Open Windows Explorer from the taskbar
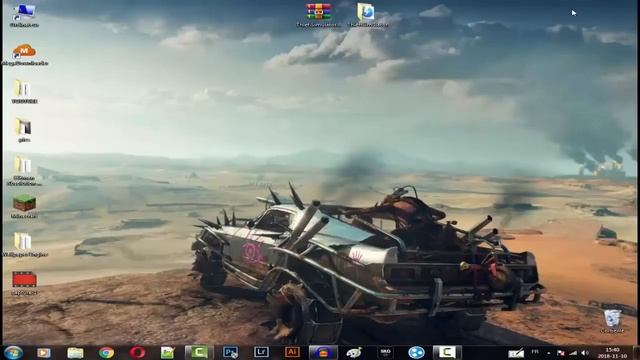Screen dimensions: 640x360 (x=75, y=353)
